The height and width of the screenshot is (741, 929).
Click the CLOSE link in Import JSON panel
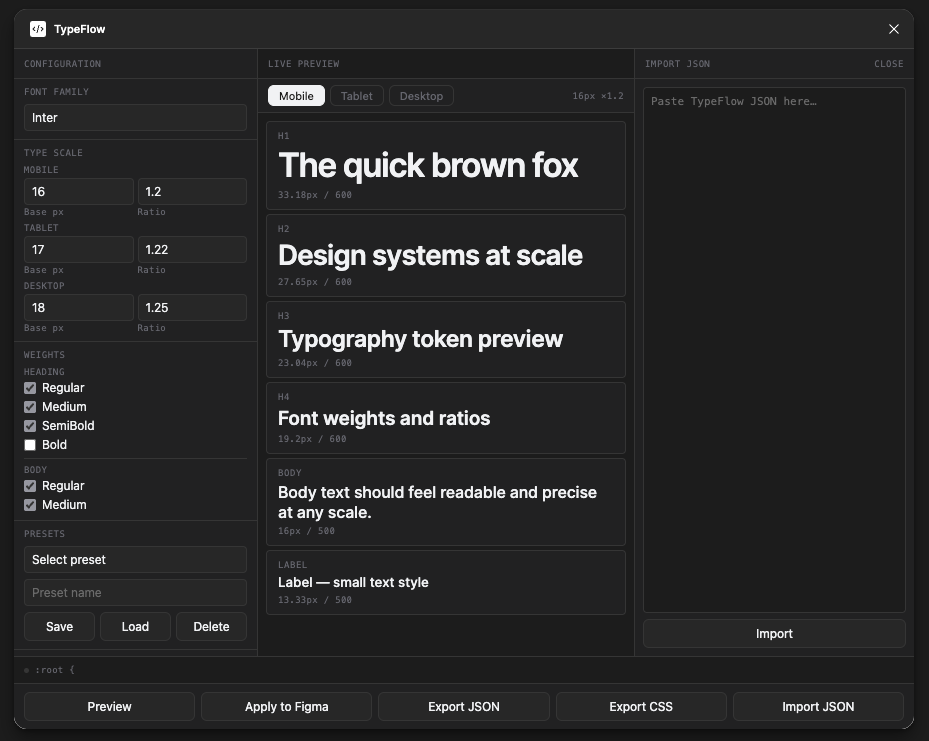[889, 64]
